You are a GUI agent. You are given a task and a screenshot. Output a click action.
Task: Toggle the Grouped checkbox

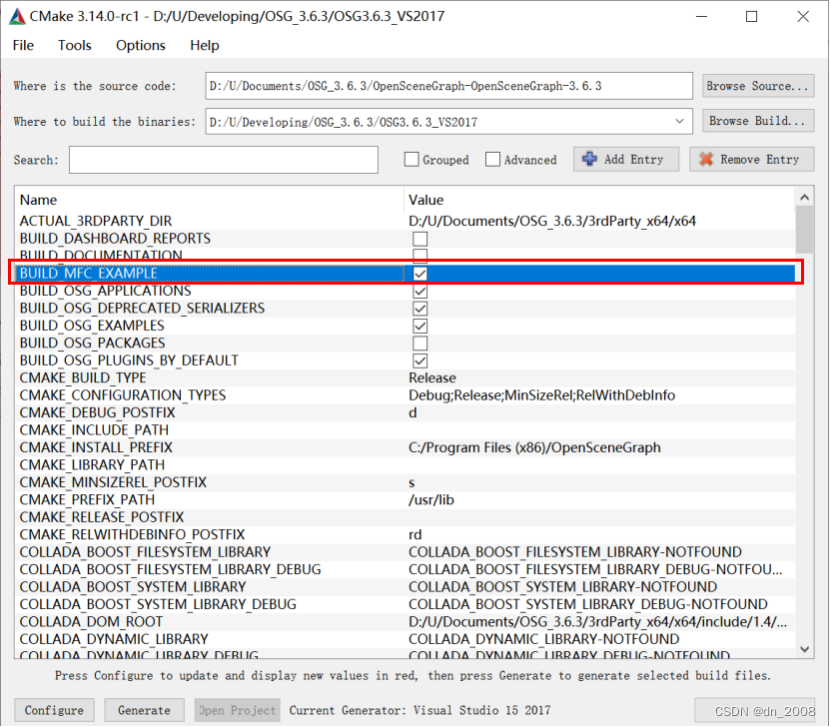click(411, 159)
